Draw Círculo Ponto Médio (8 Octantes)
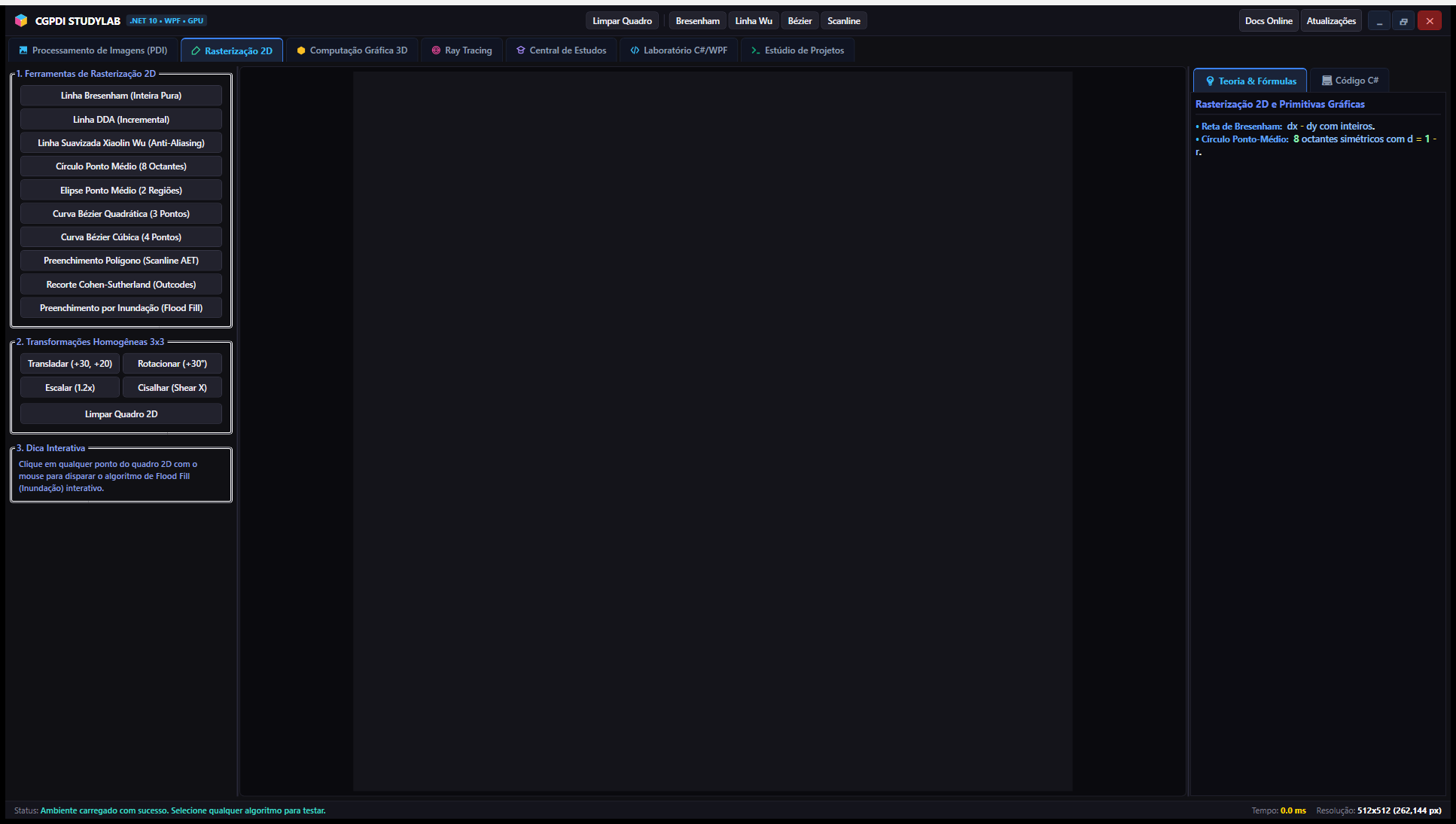Viewport: 1456px width, 824px height. [121, 166]
